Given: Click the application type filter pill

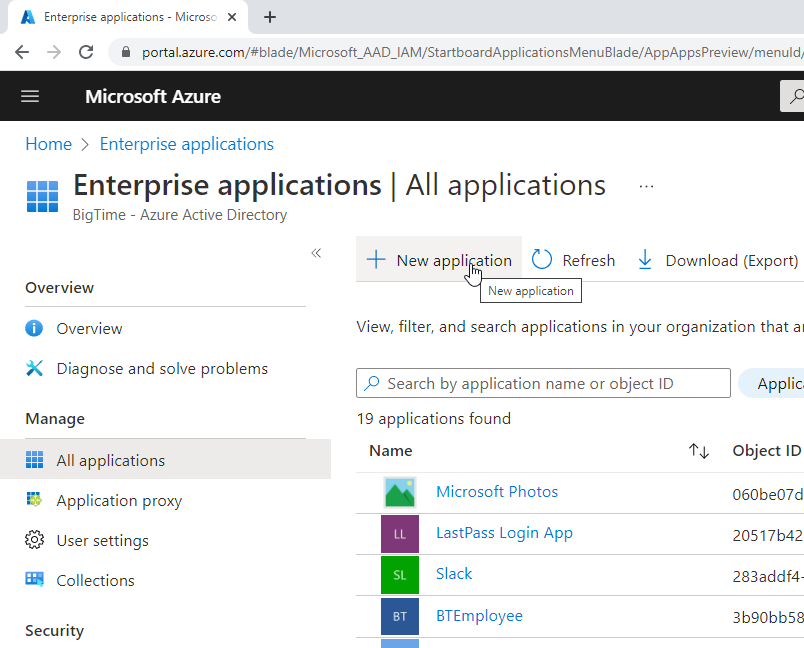Looking at the screenshot, I should 771,383.
